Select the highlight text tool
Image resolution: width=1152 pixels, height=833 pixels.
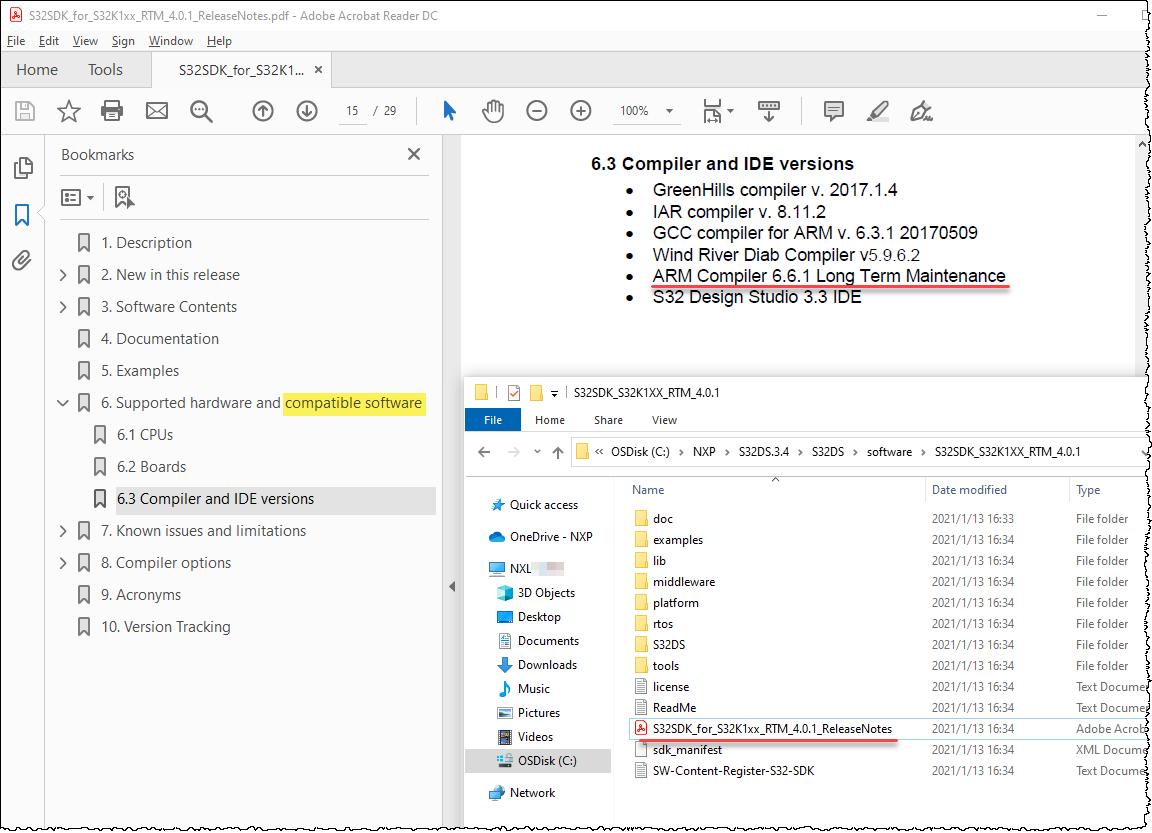pos(877,111)
